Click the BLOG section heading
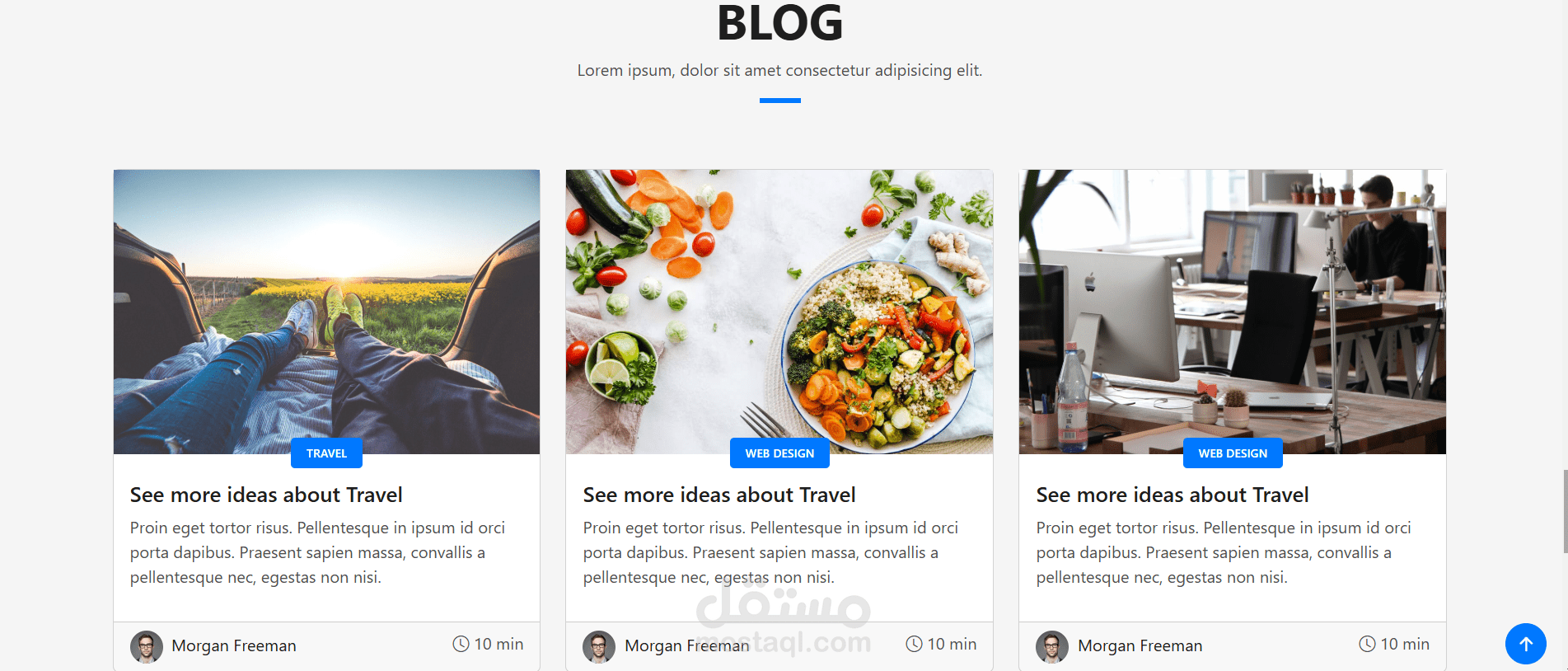The height and width of the screenshot is (671, 1568). 779,22
